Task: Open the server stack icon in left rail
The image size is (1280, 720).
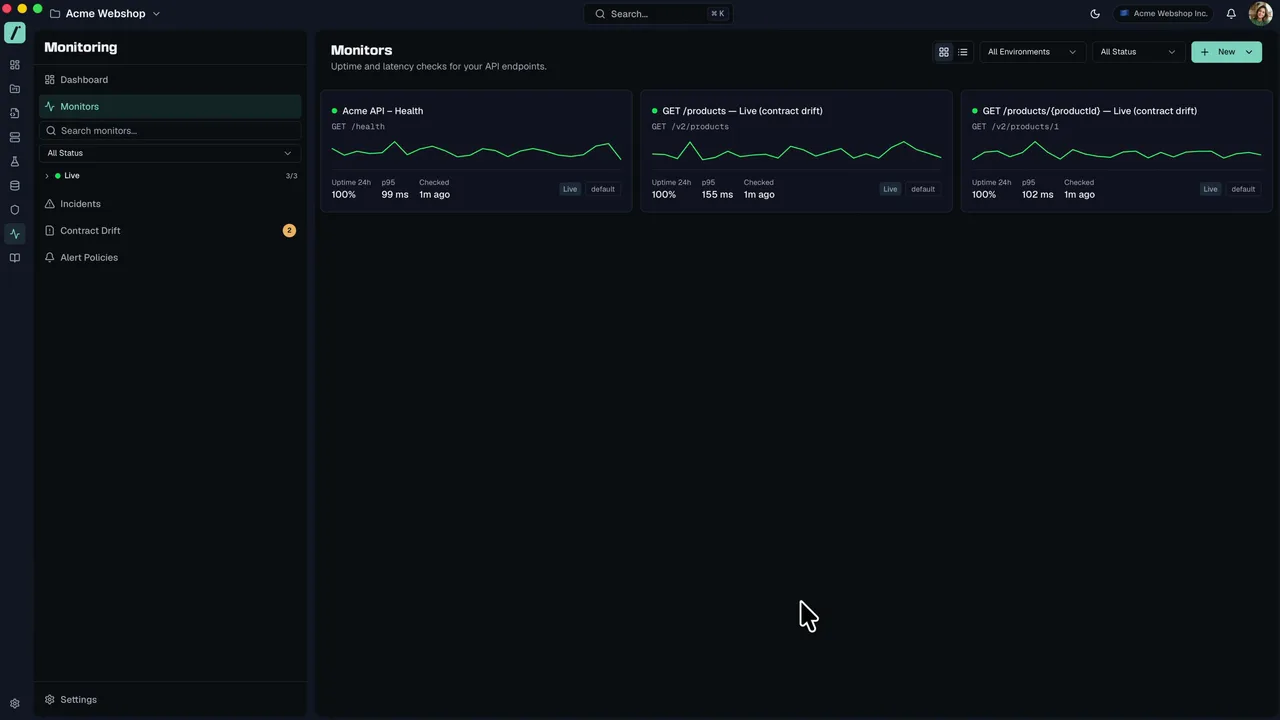Action: (x=15, y=137)
